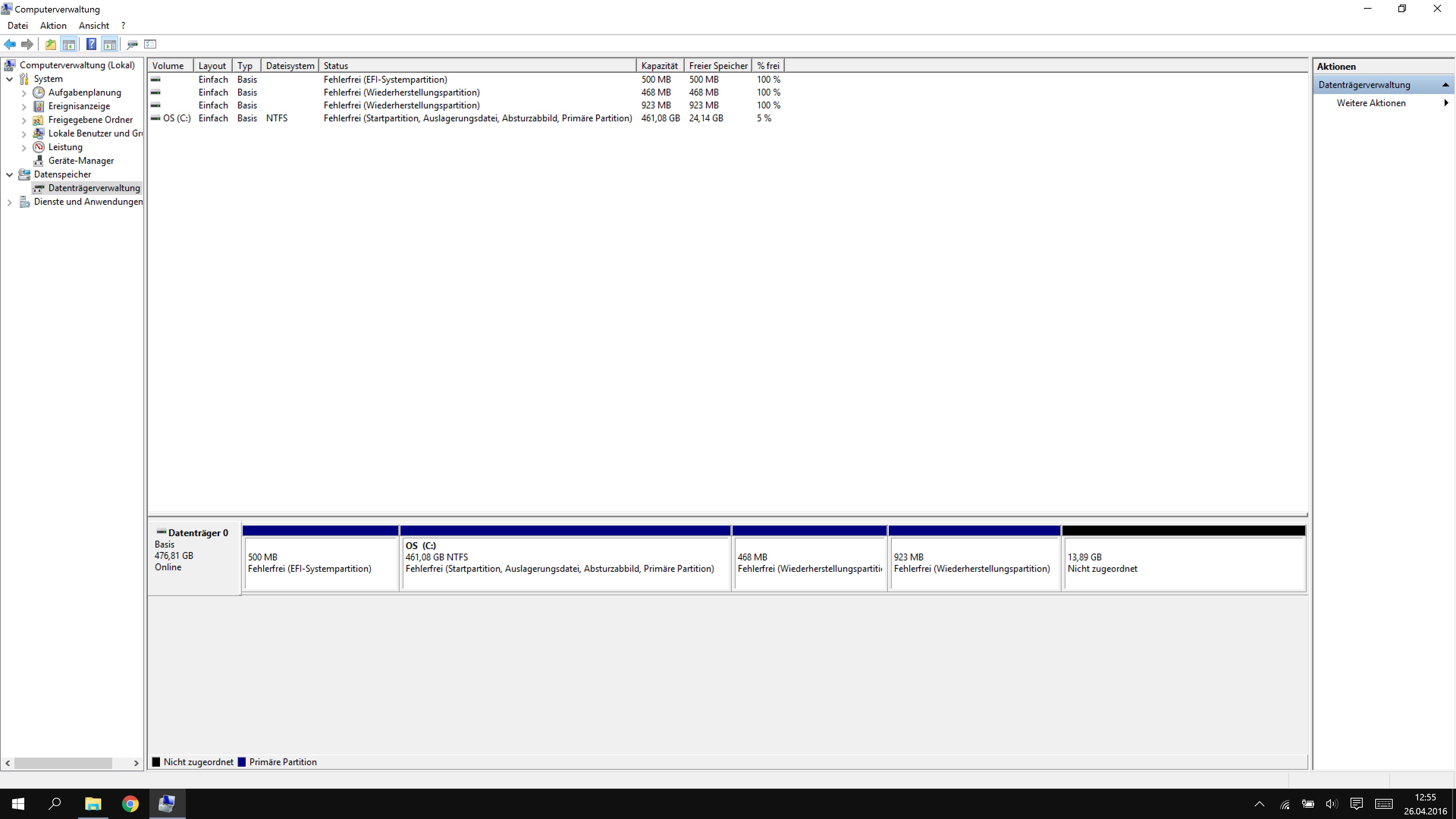Toggle the Actions pane toolbar icon
Viewport: 1456px width, 819px height.
110,44
